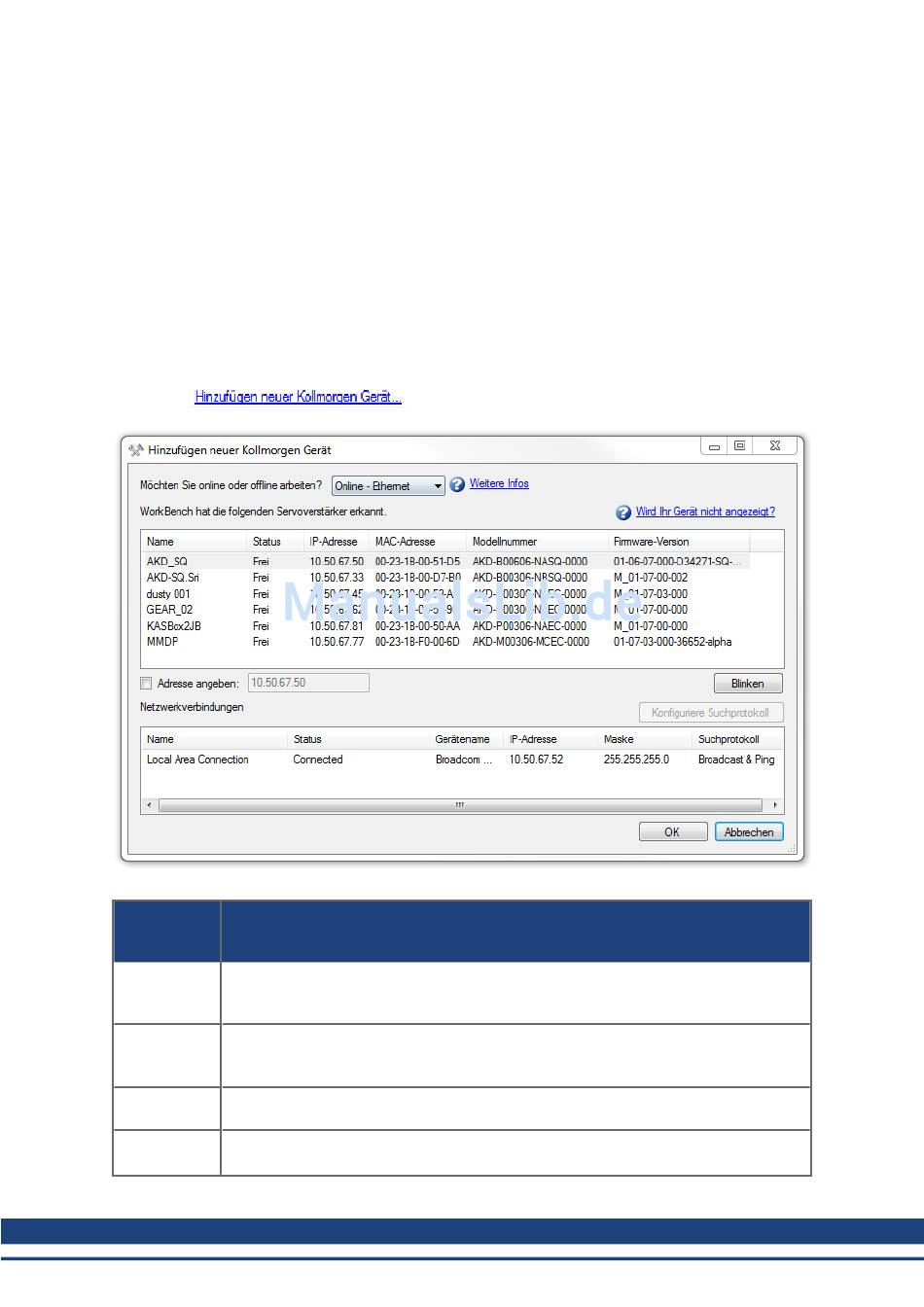The height and width of the screenshot is (1307, 924).
Task: Click 'Wird Ihr Gerät nicht angezeigt?' link
Action: [x=705, y=512]
